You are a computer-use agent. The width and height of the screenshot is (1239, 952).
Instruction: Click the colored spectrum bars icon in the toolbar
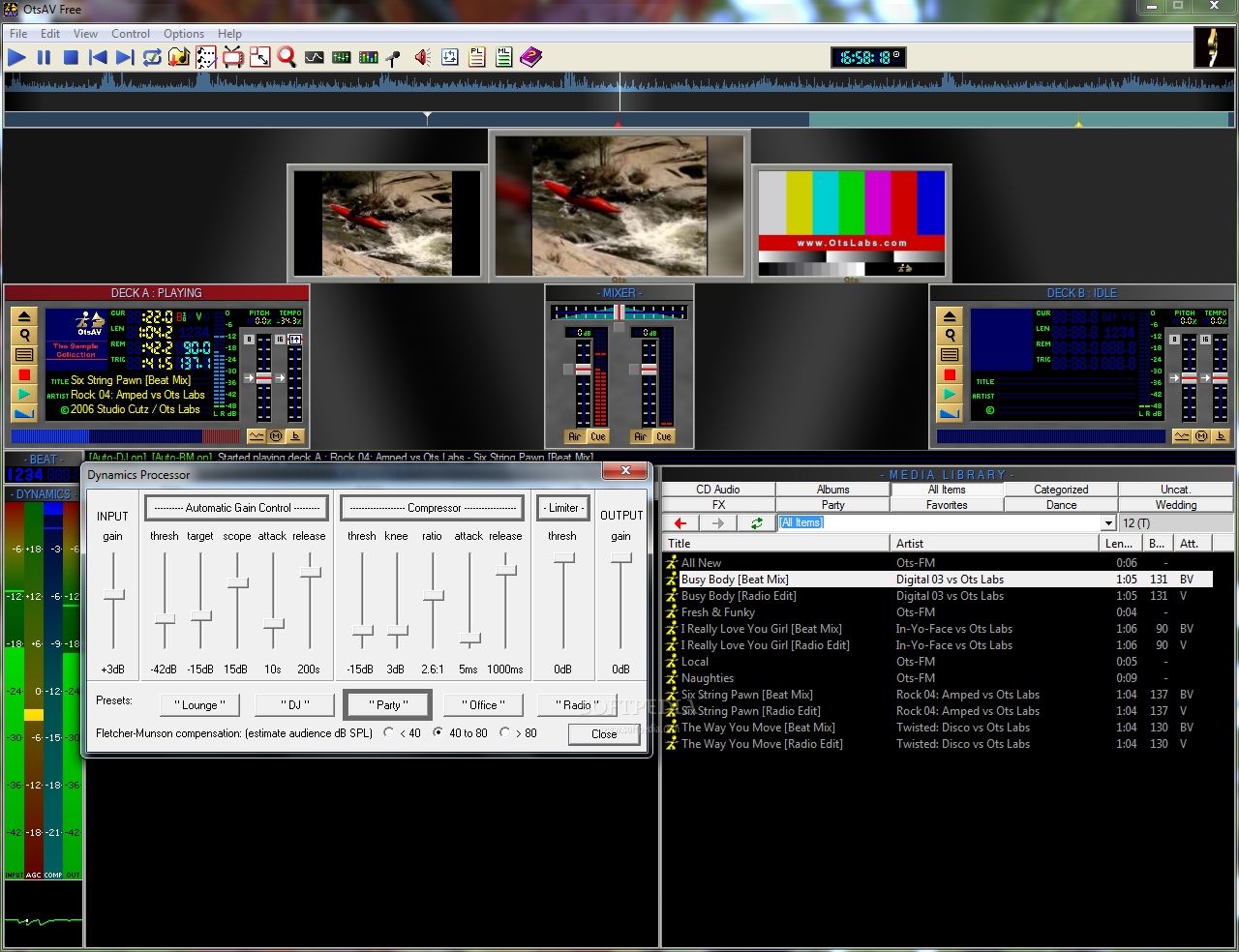click(x=369, y=57)
